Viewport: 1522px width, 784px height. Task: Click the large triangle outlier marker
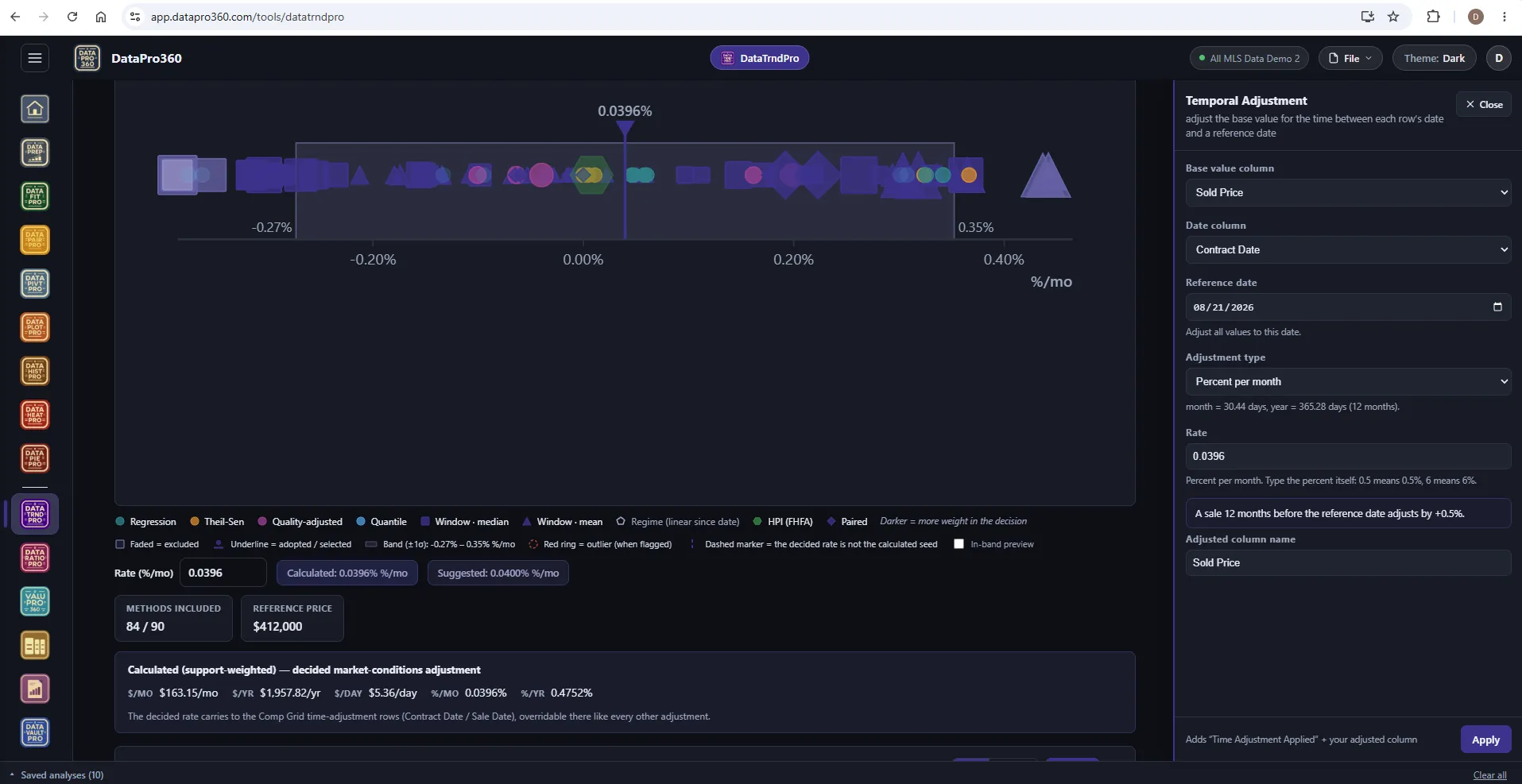coord(1045,176)
